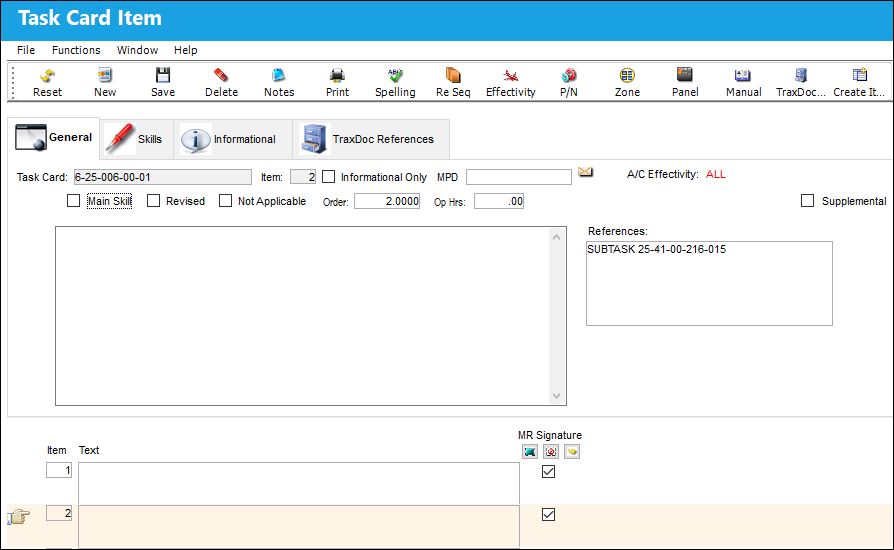Open the Effectivity airplane icon
The height and width of the screenshot is (550, 894).
point(511,75)
